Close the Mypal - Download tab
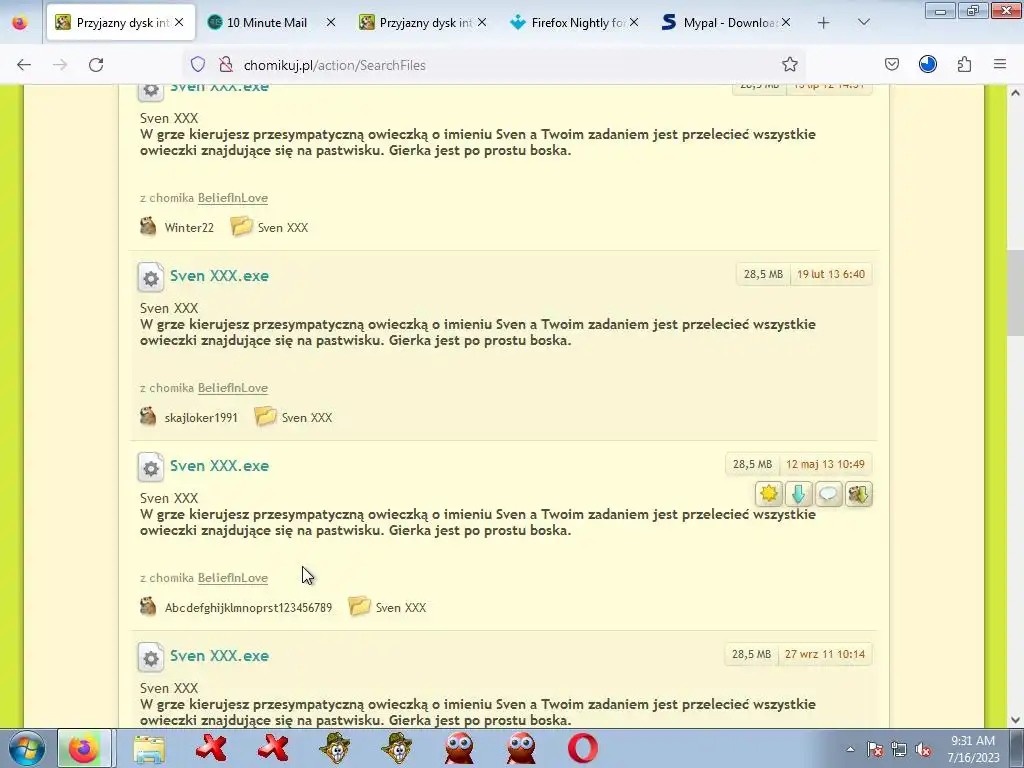 point(786,22)
